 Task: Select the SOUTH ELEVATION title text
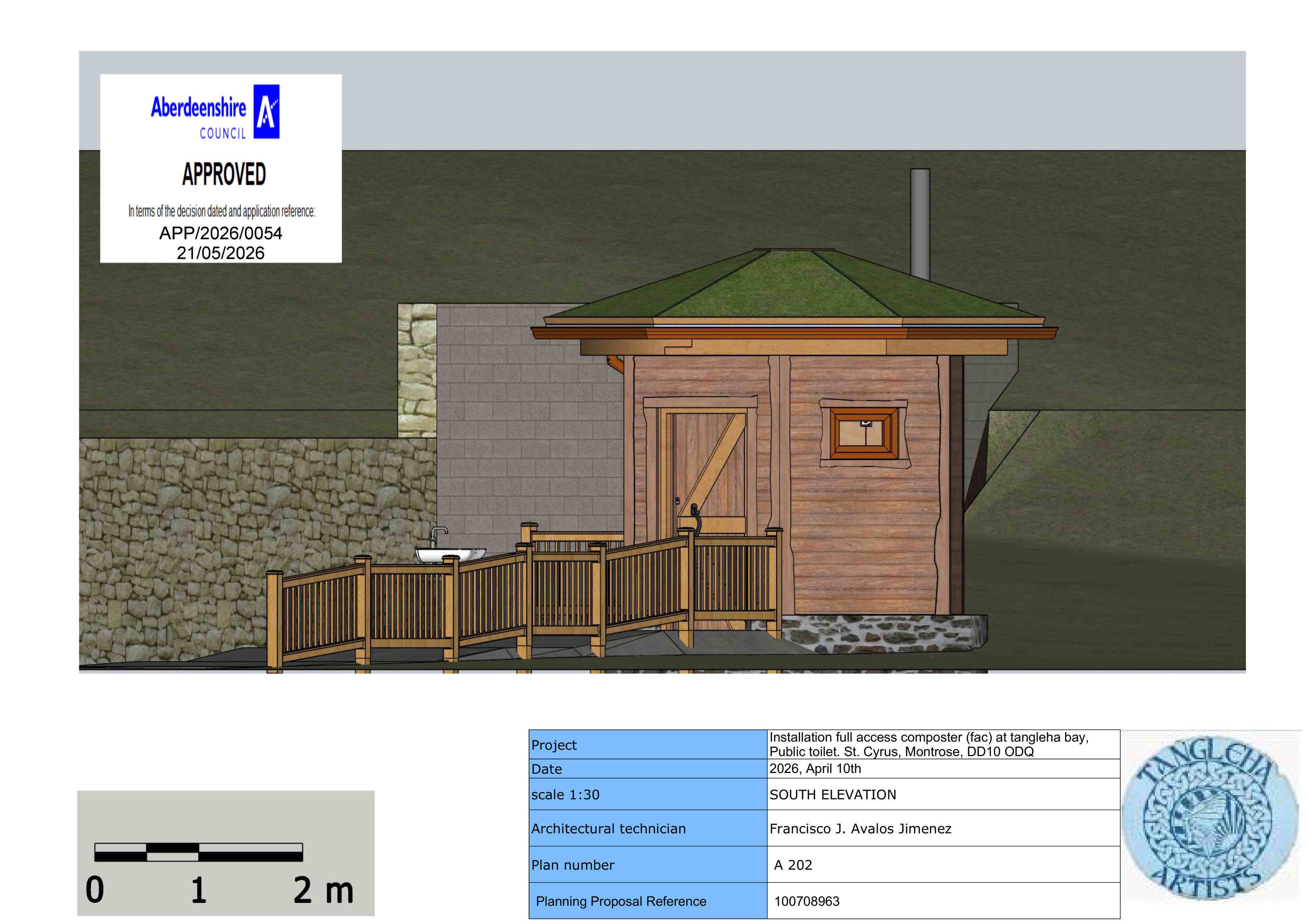pos(833,795)
